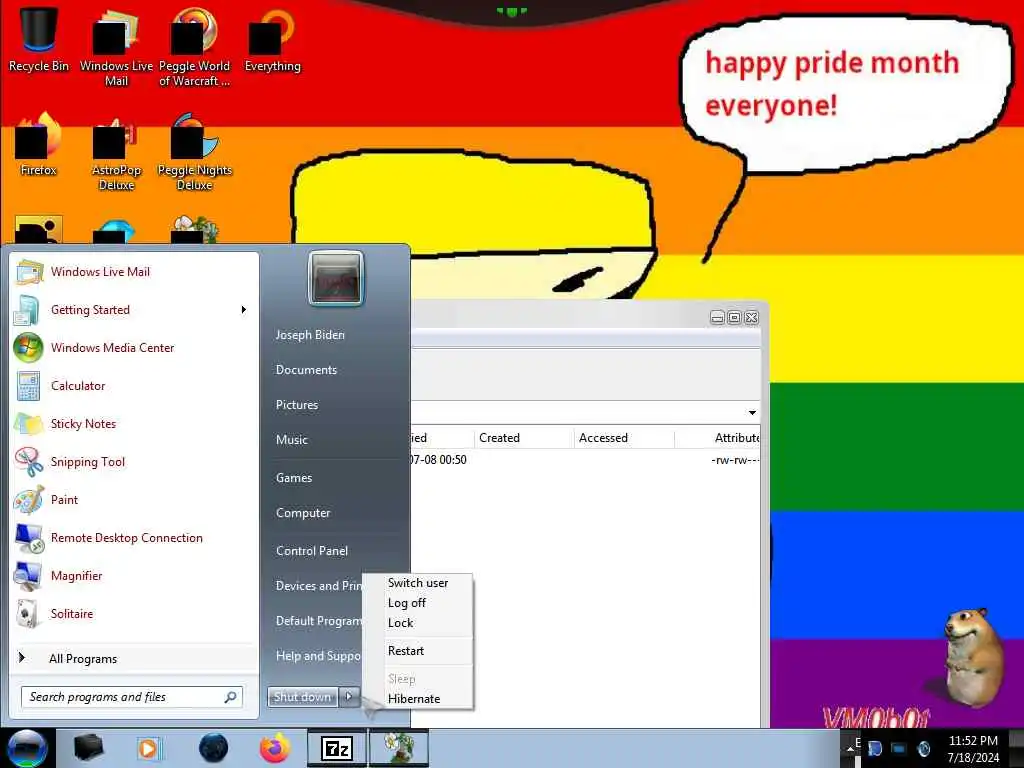Open Remote Desktop Connection

tap(135, 537)
